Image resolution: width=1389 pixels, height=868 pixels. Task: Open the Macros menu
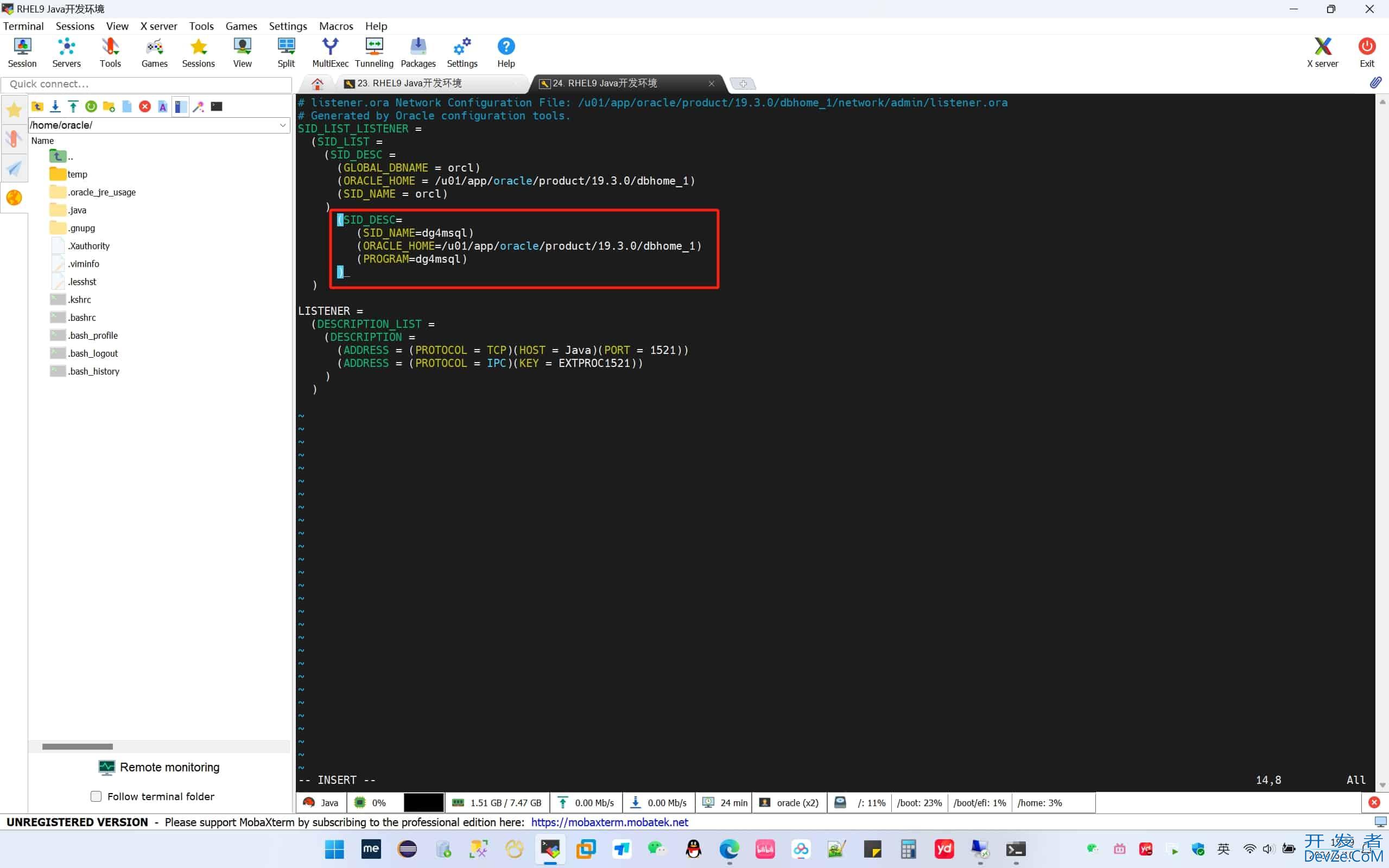(336, 26)
